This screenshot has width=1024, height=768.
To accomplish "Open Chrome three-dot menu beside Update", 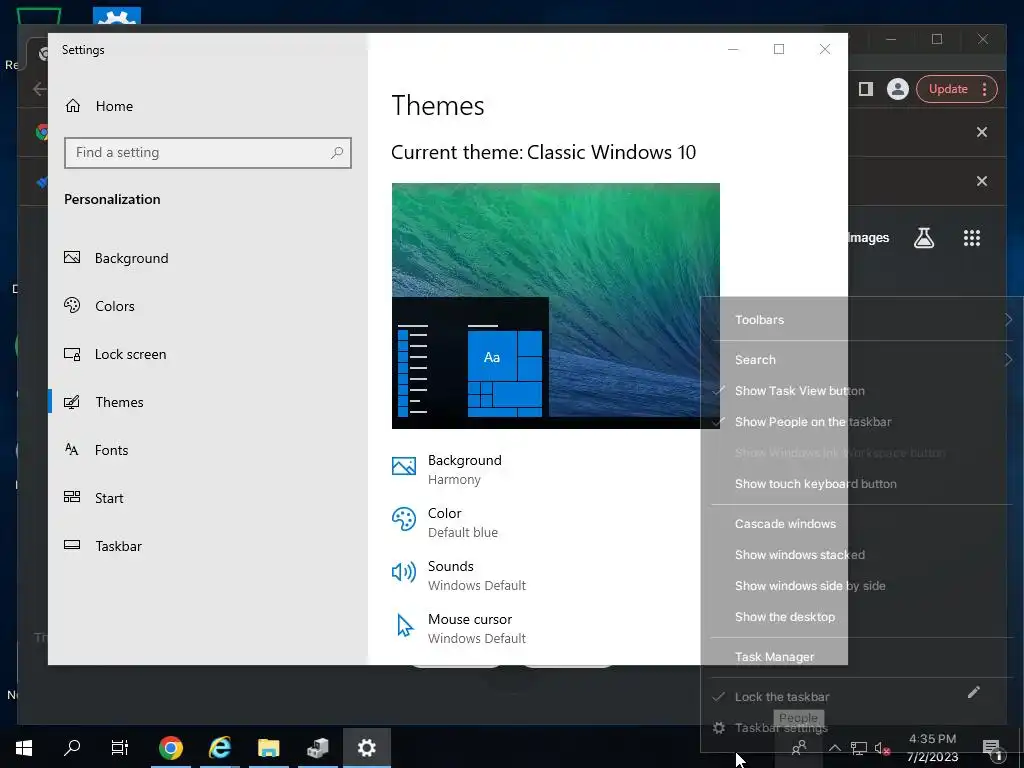I will [x=985, y=89].
